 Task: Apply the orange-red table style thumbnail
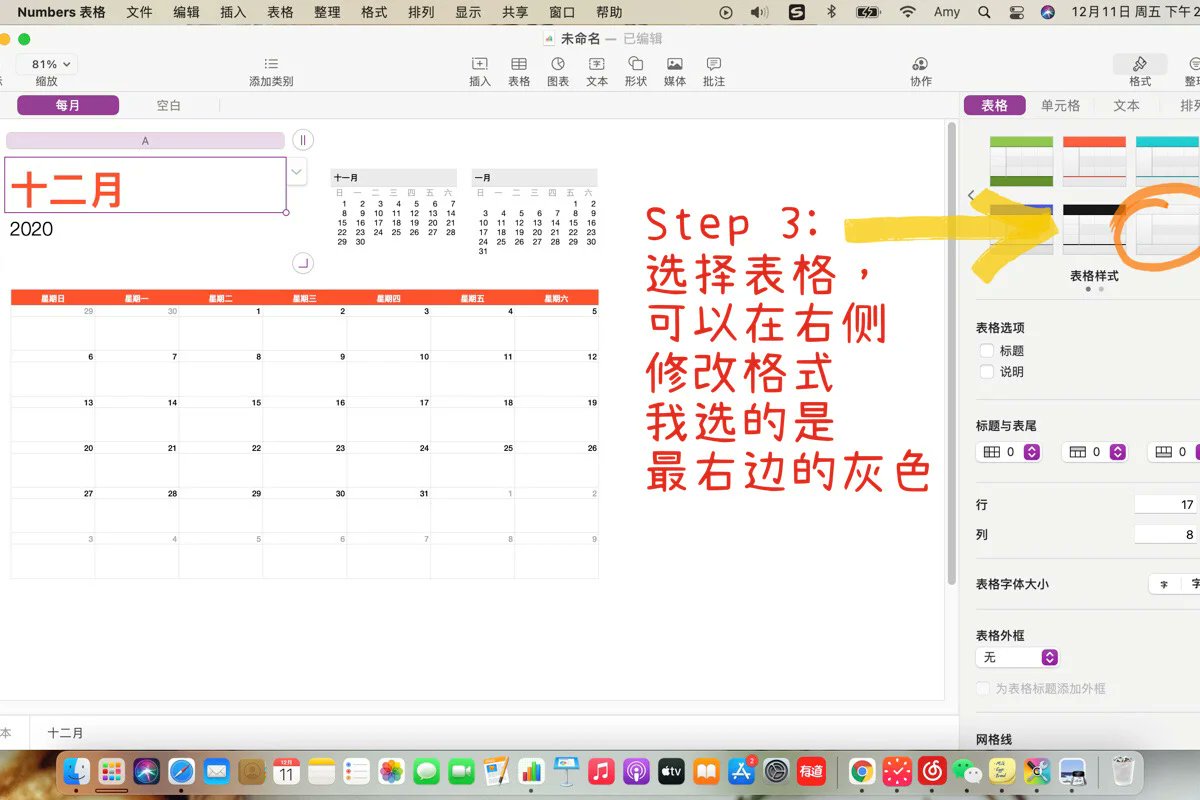click(x=1094, y=161)
